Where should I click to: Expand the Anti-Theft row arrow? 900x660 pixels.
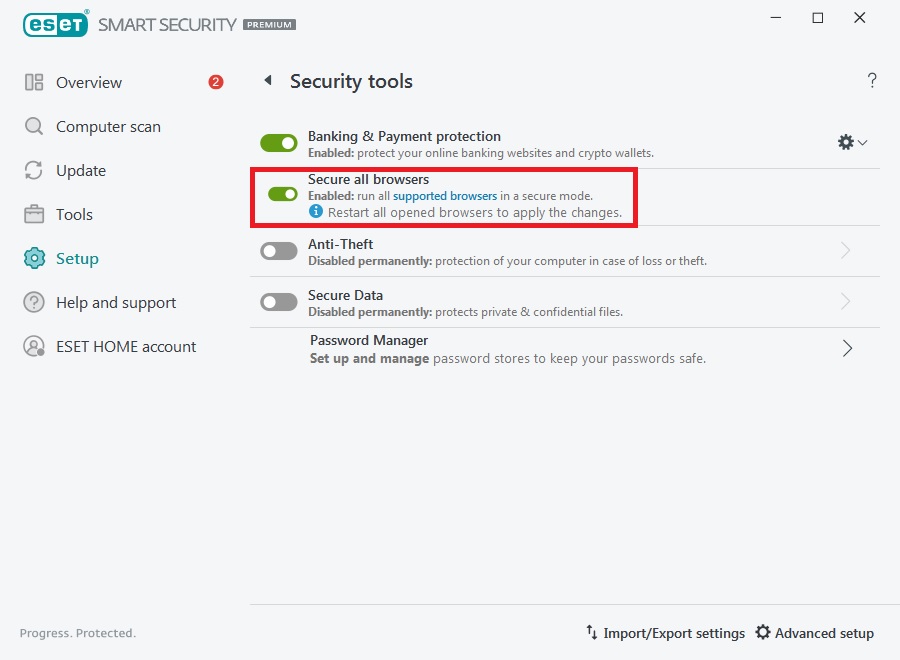[x=846, y=251]
